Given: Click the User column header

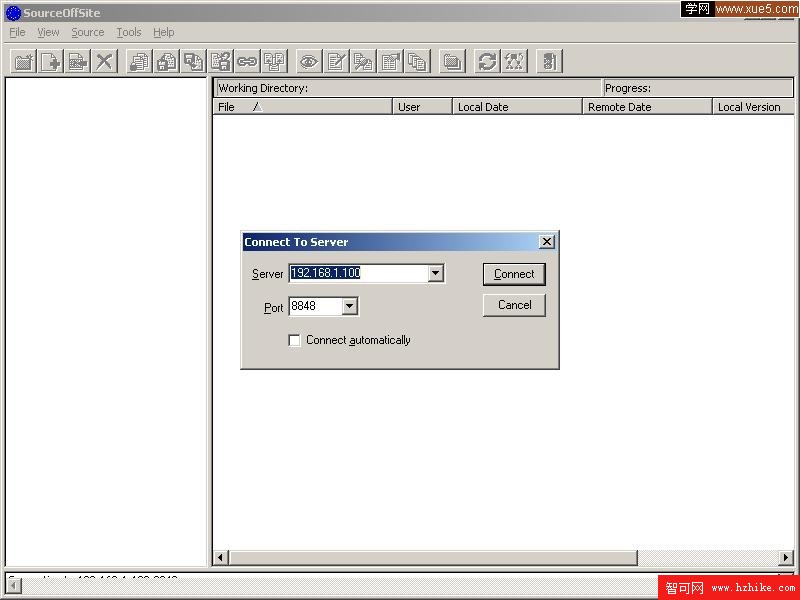Looking at the screenshot, I should pos(422,107).
